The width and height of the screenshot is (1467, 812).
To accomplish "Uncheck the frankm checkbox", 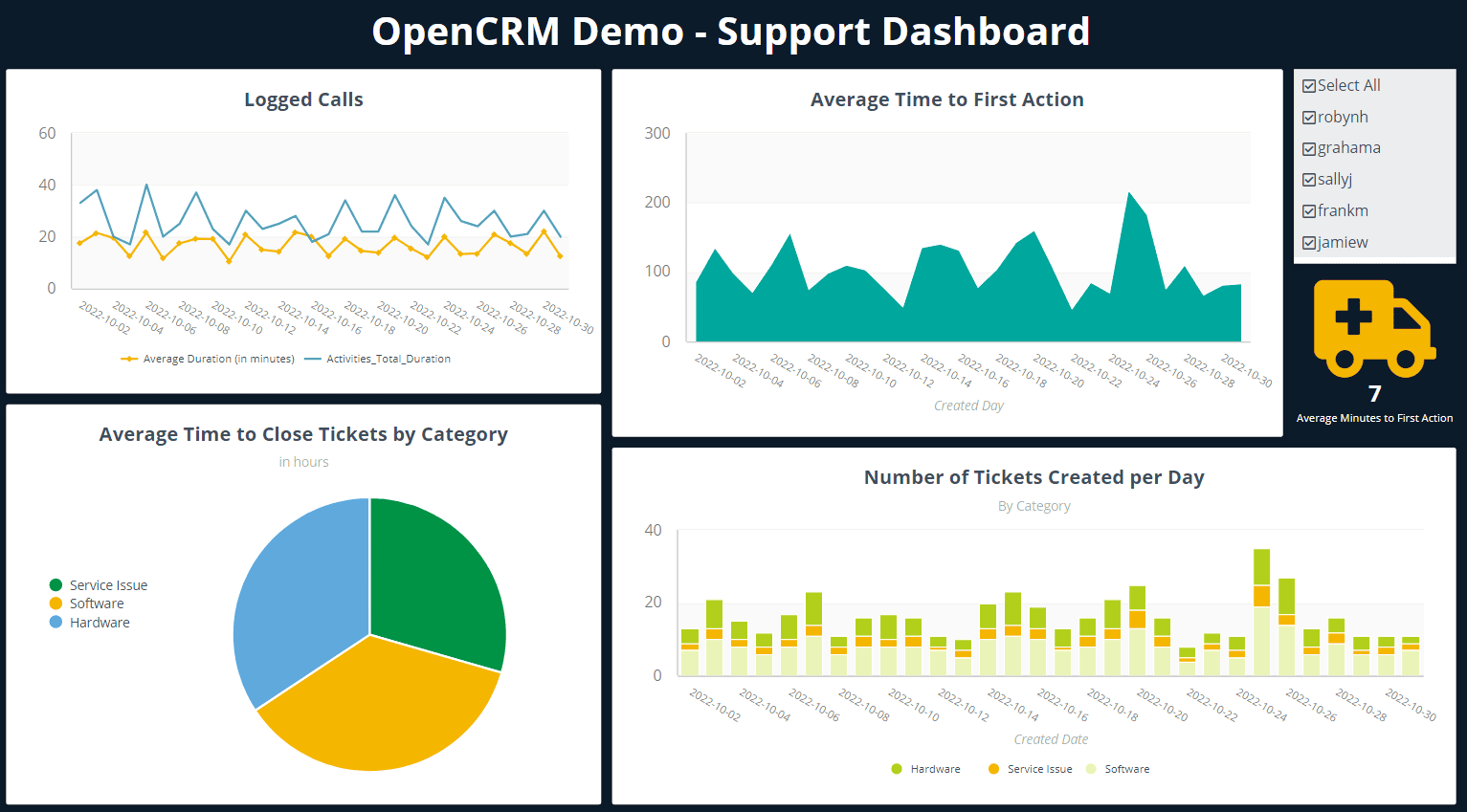I will tap(1308, 211).
